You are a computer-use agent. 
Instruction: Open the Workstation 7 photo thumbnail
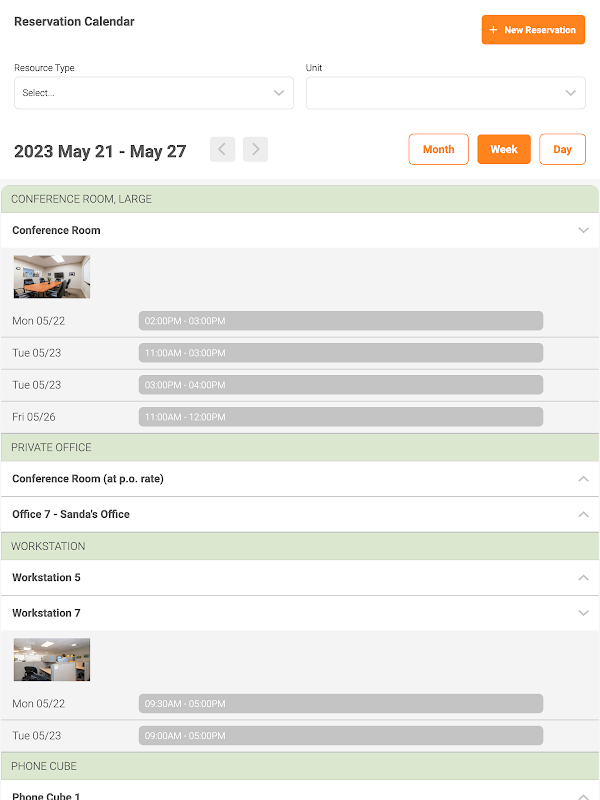(52, 659)
